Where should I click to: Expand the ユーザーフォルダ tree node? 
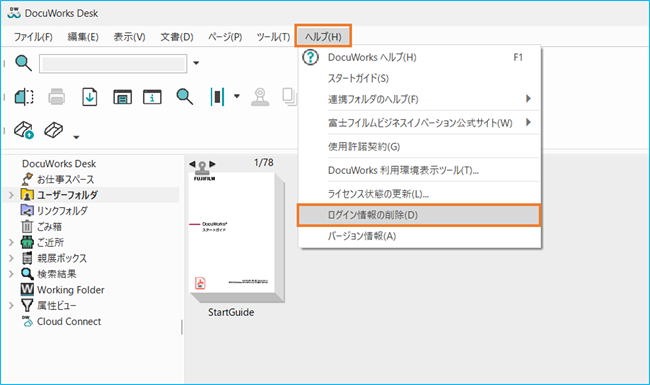[11, 195]
